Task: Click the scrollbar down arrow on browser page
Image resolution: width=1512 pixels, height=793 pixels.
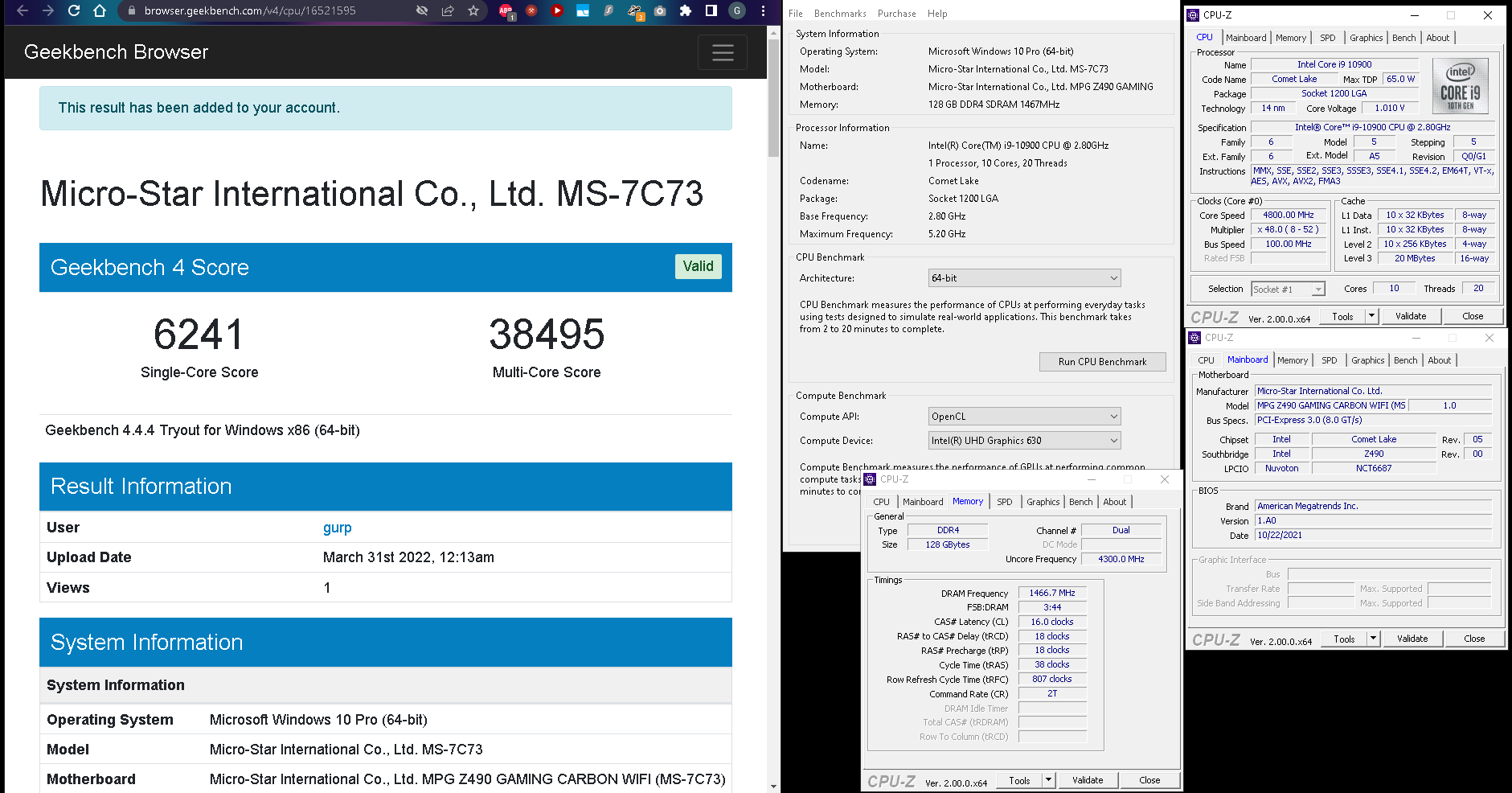Action: [x=773, y=787]
